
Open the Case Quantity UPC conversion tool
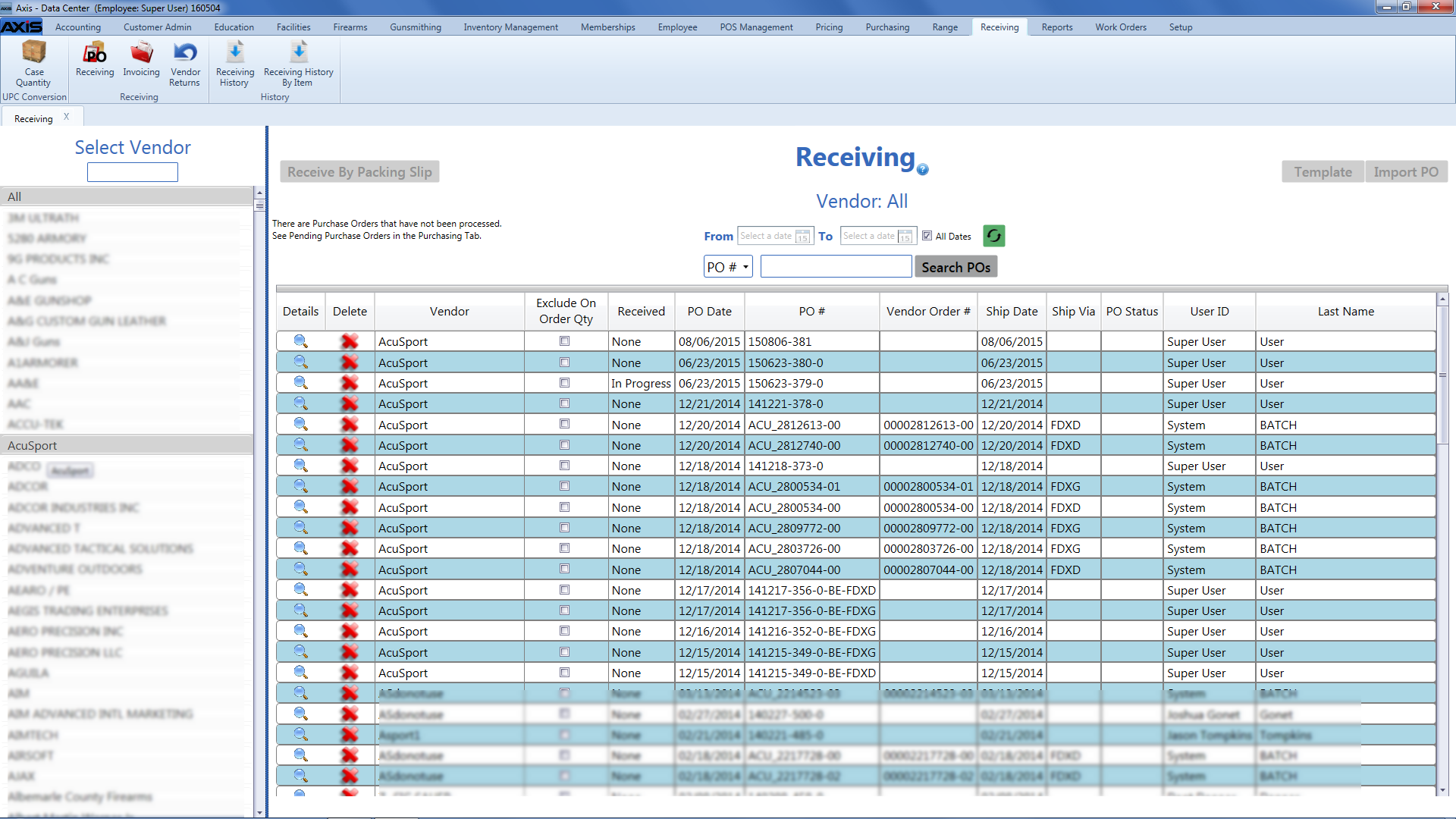click(34, 64)
